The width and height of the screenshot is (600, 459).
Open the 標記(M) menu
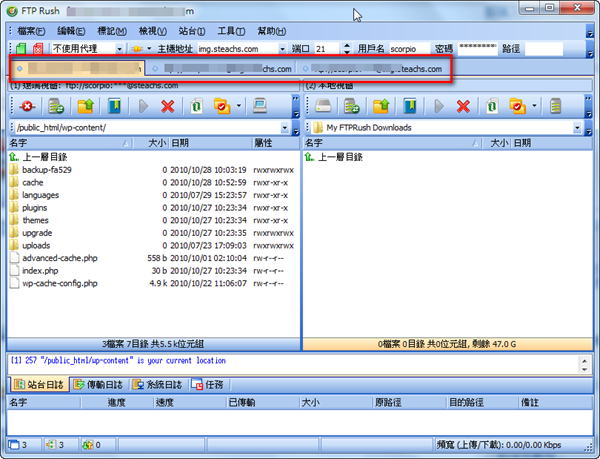112,31
